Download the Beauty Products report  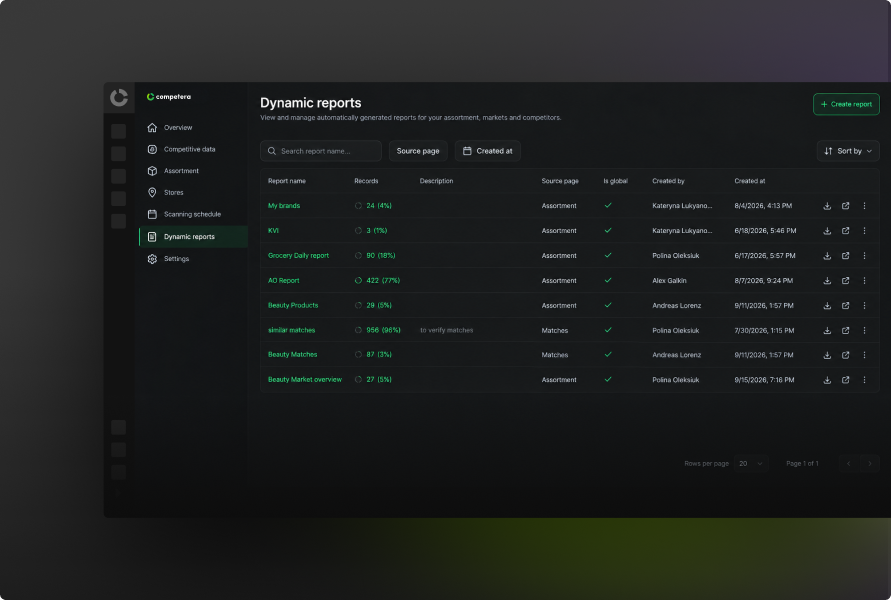point(827,306)
